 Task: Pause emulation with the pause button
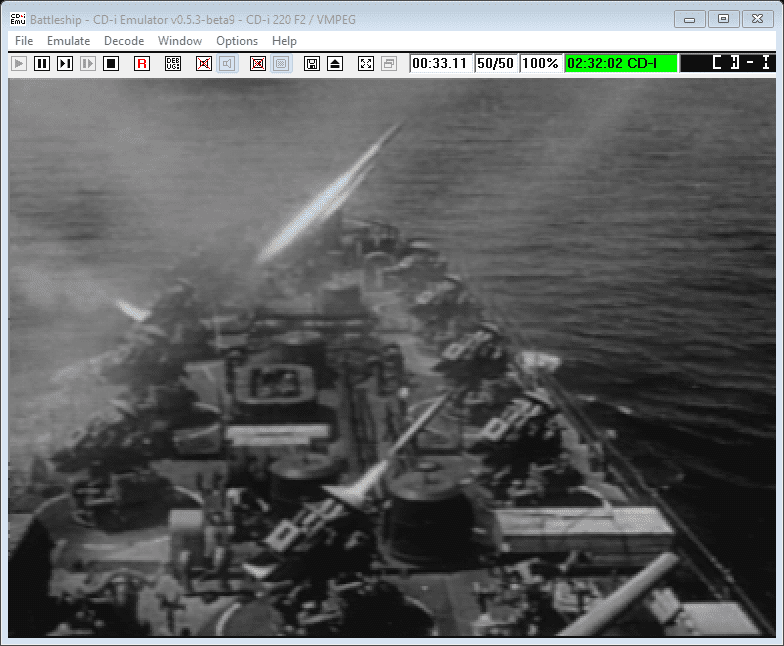(41, 63)
